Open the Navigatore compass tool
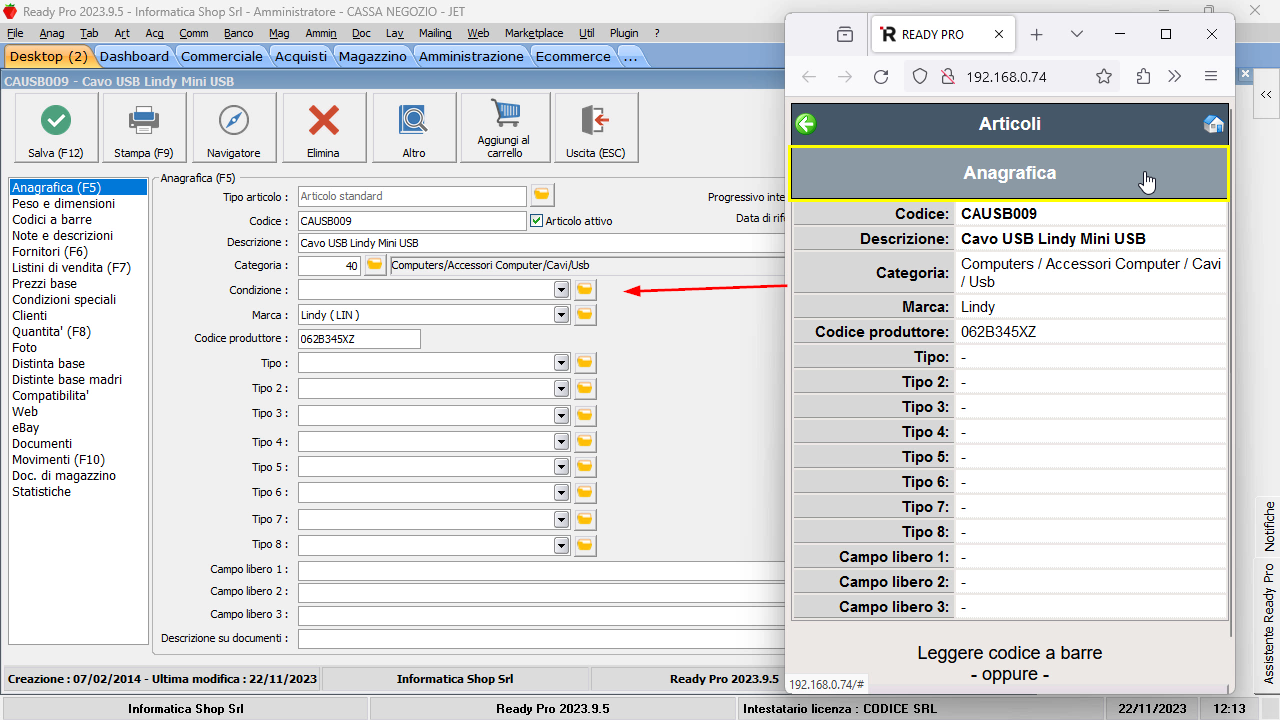This screenshot has width=1280, height=720. tap(234, 127)
